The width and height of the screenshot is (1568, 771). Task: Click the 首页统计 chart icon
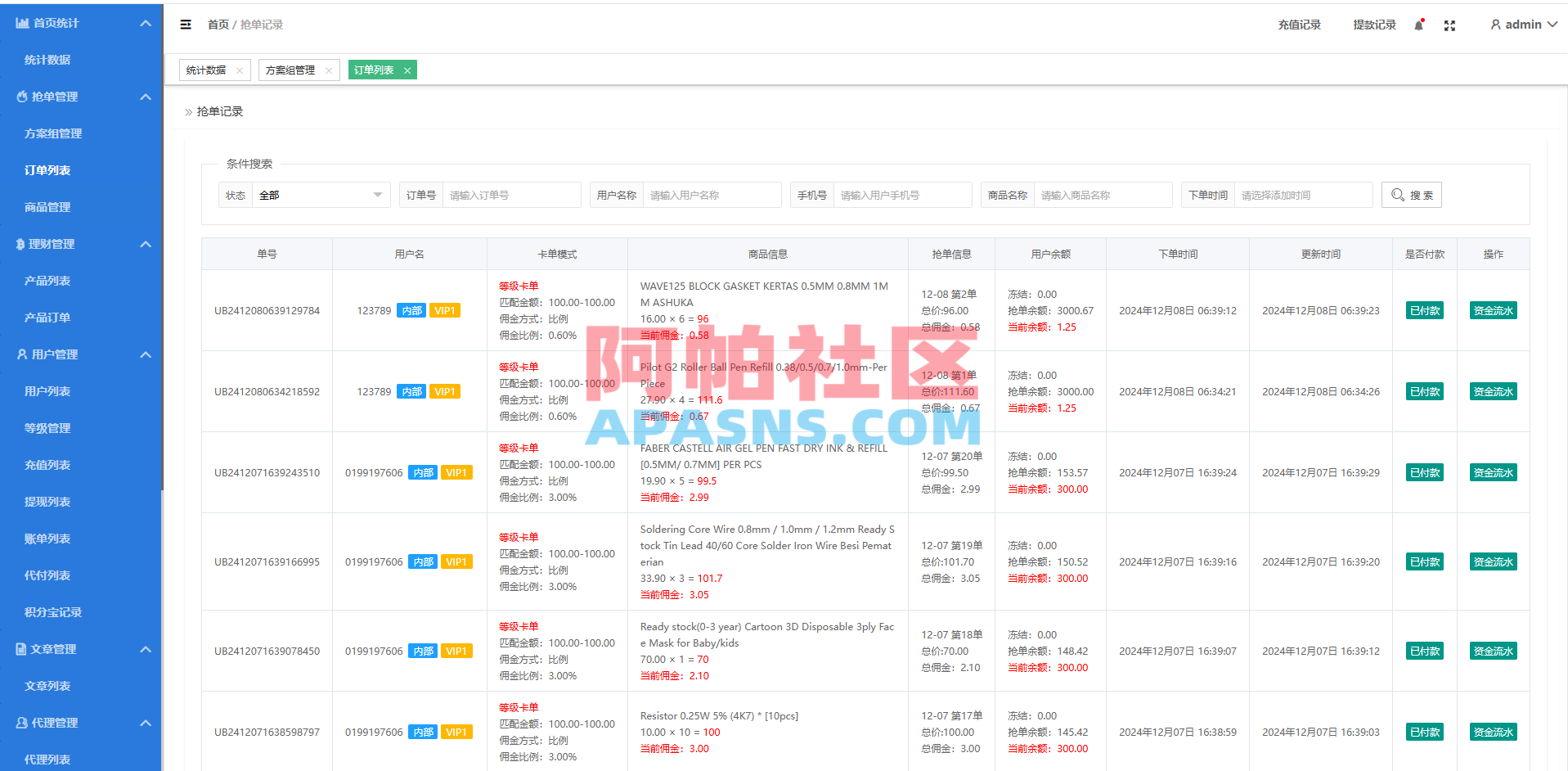(x=22, y=23)
